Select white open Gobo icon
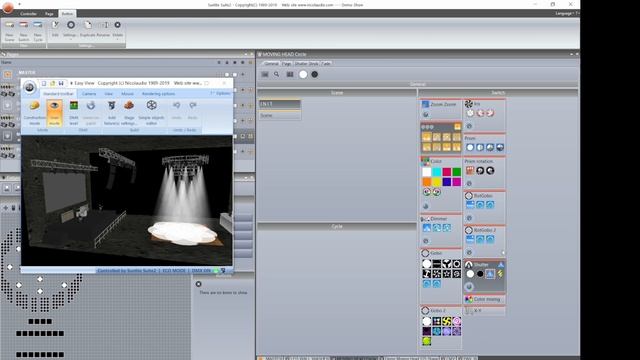The height and width of the screenshot is (360, 640). 427,264
